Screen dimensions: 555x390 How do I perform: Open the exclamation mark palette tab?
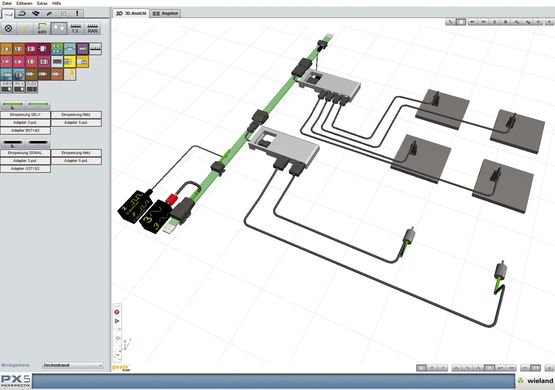[77, 13]
